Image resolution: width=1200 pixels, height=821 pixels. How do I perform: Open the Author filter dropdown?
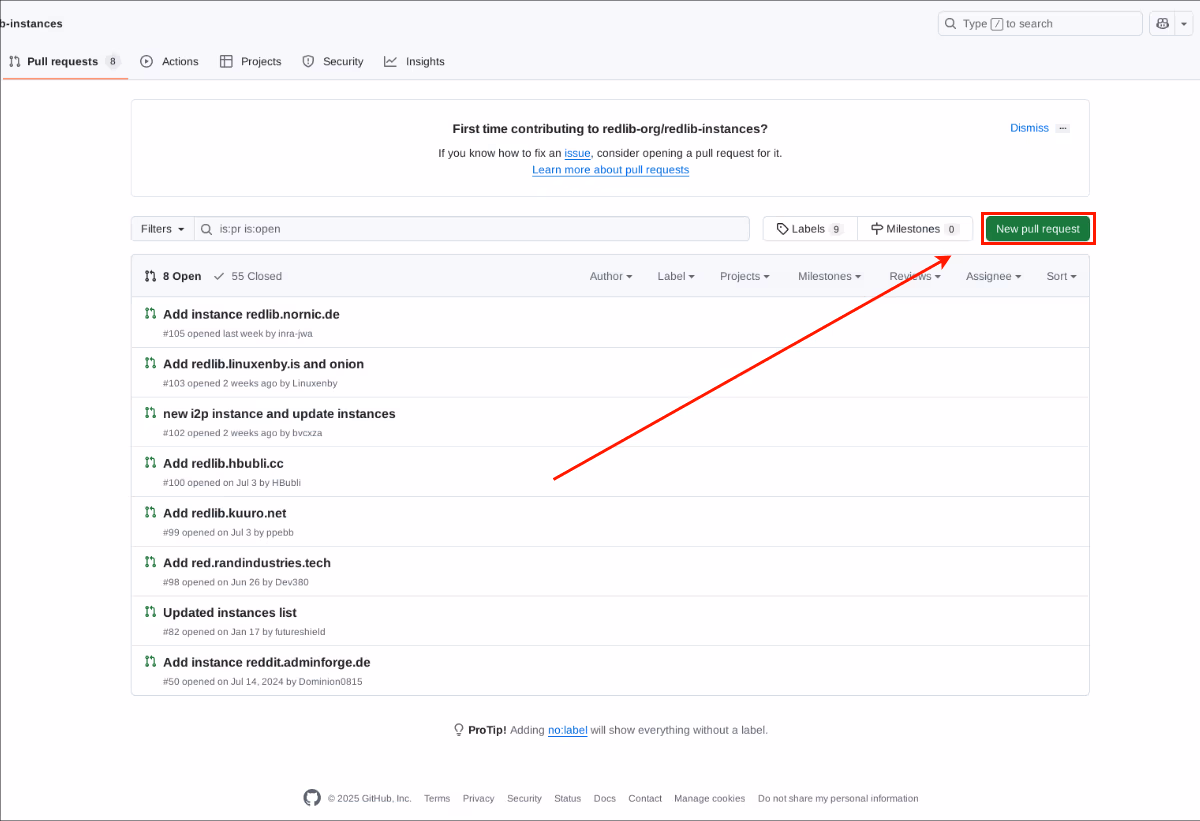click(x=610, y=276)
